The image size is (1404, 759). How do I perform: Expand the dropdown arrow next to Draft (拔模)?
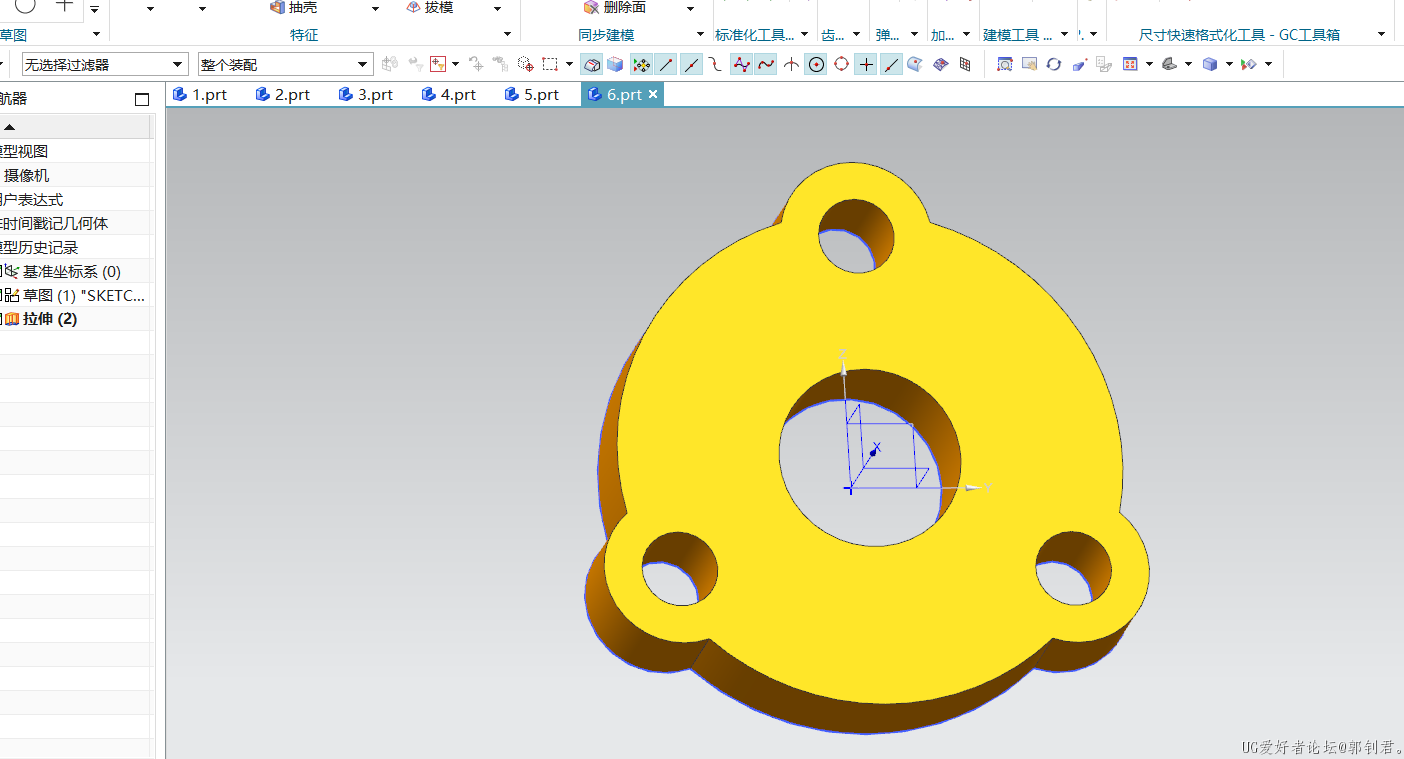(497, 9)
